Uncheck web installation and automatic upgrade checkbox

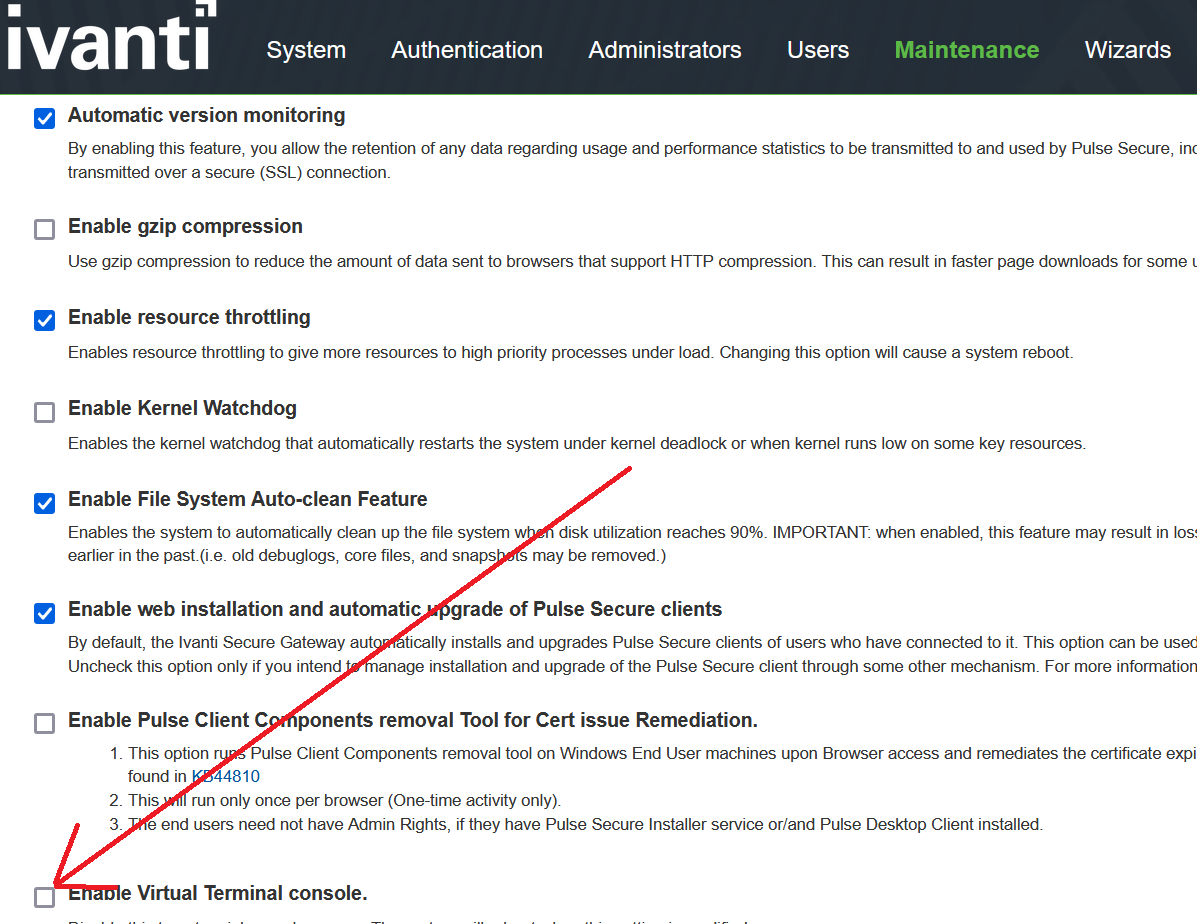coord(45,613)
